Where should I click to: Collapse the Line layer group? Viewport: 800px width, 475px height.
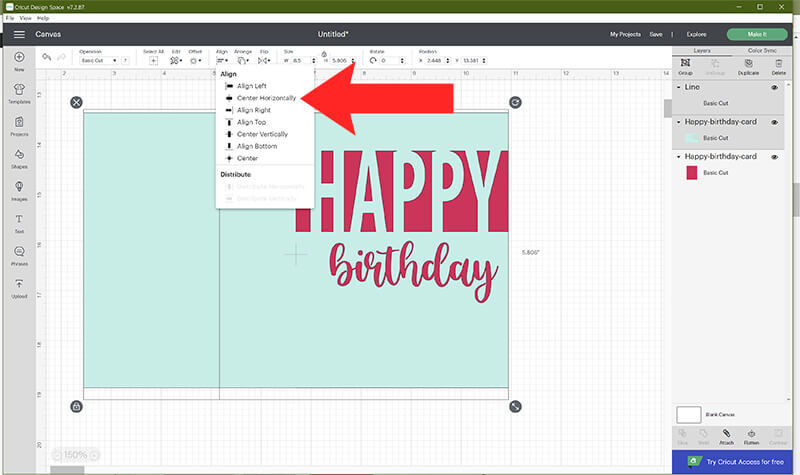pyautogui.click(x=678, y=88)
